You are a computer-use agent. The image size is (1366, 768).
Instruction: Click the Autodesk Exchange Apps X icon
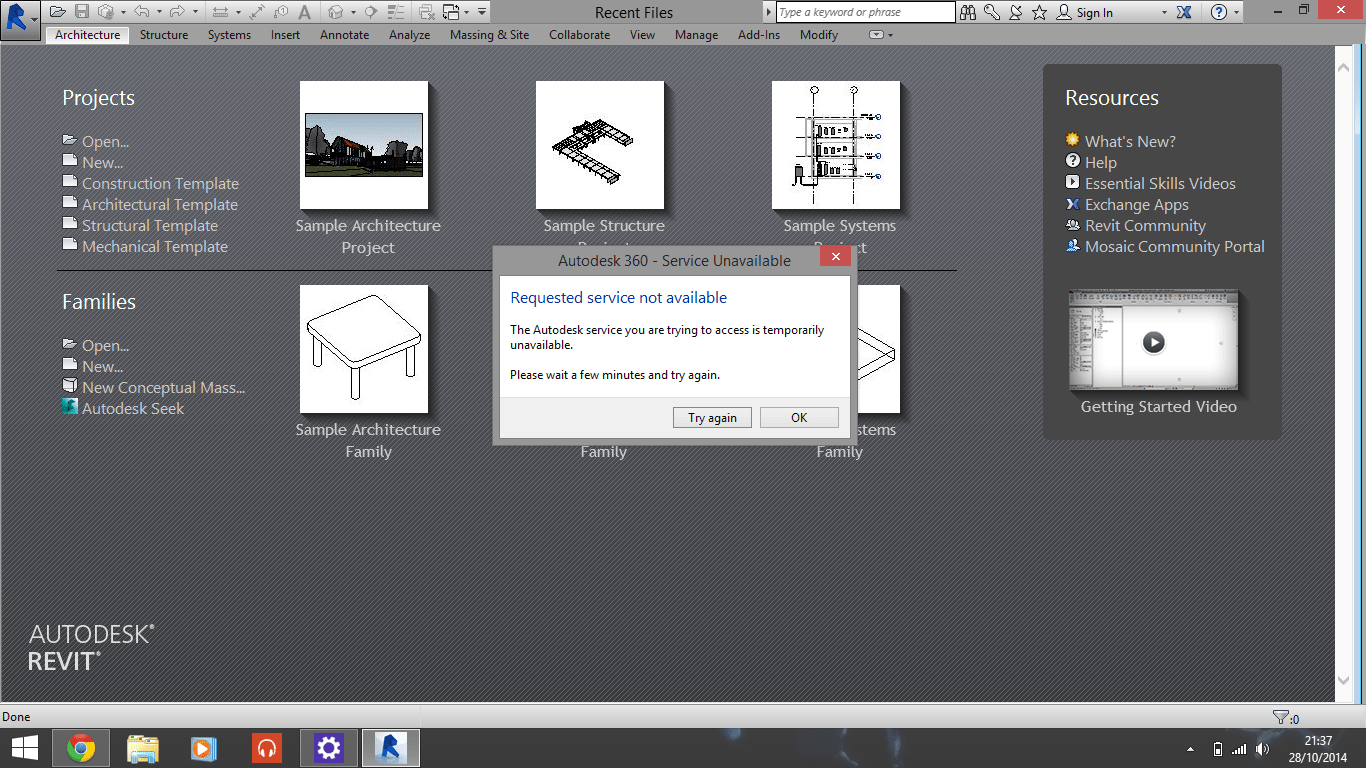pyautogui.click(x=1184, y=12)
